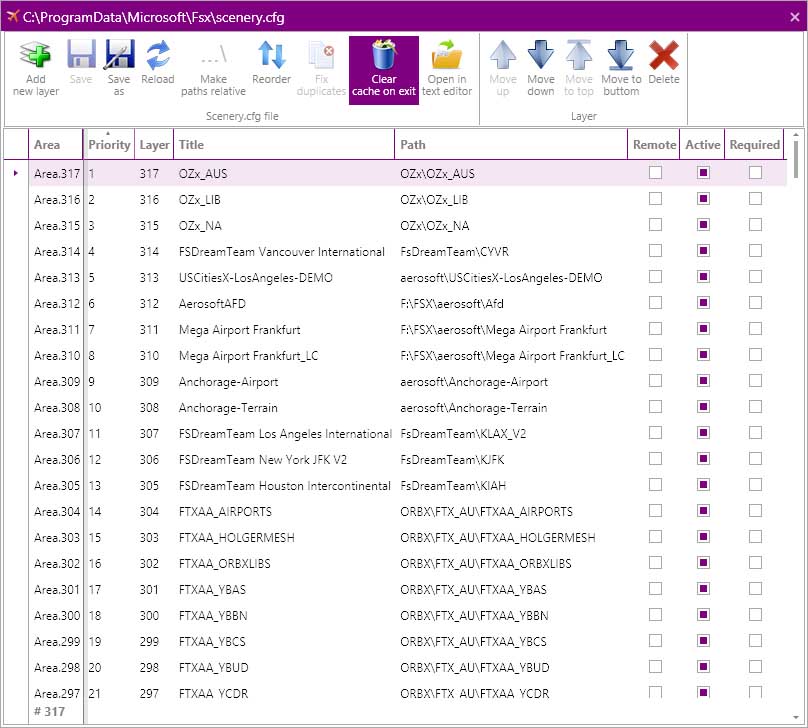Viewport: 808px width, 728px height.
Task: Click the row selector arrow for Area.317
Action: tap(16, 173)
